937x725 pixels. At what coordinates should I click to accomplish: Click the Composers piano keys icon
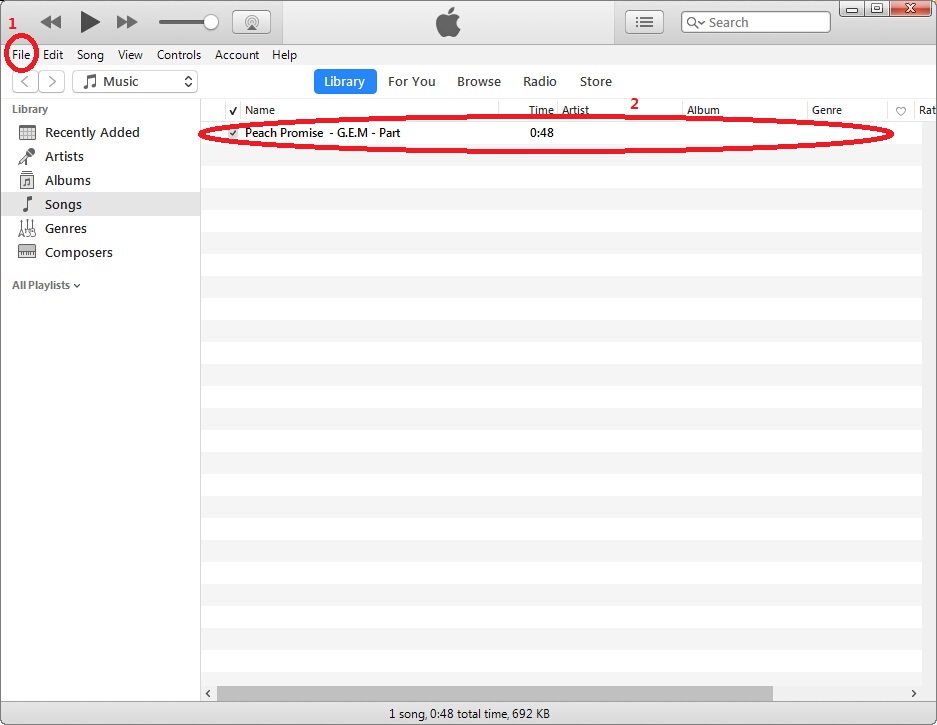27,252
